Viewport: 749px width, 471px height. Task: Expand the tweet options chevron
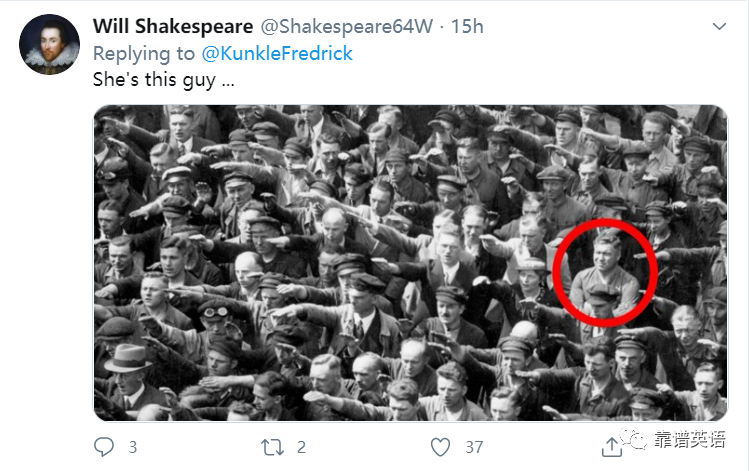(x=719, y=26)
